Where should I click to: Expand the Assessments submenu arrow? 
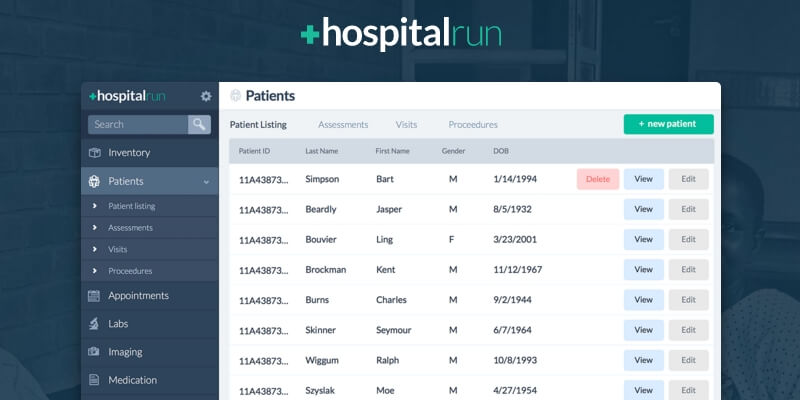[x=94, y=228]
